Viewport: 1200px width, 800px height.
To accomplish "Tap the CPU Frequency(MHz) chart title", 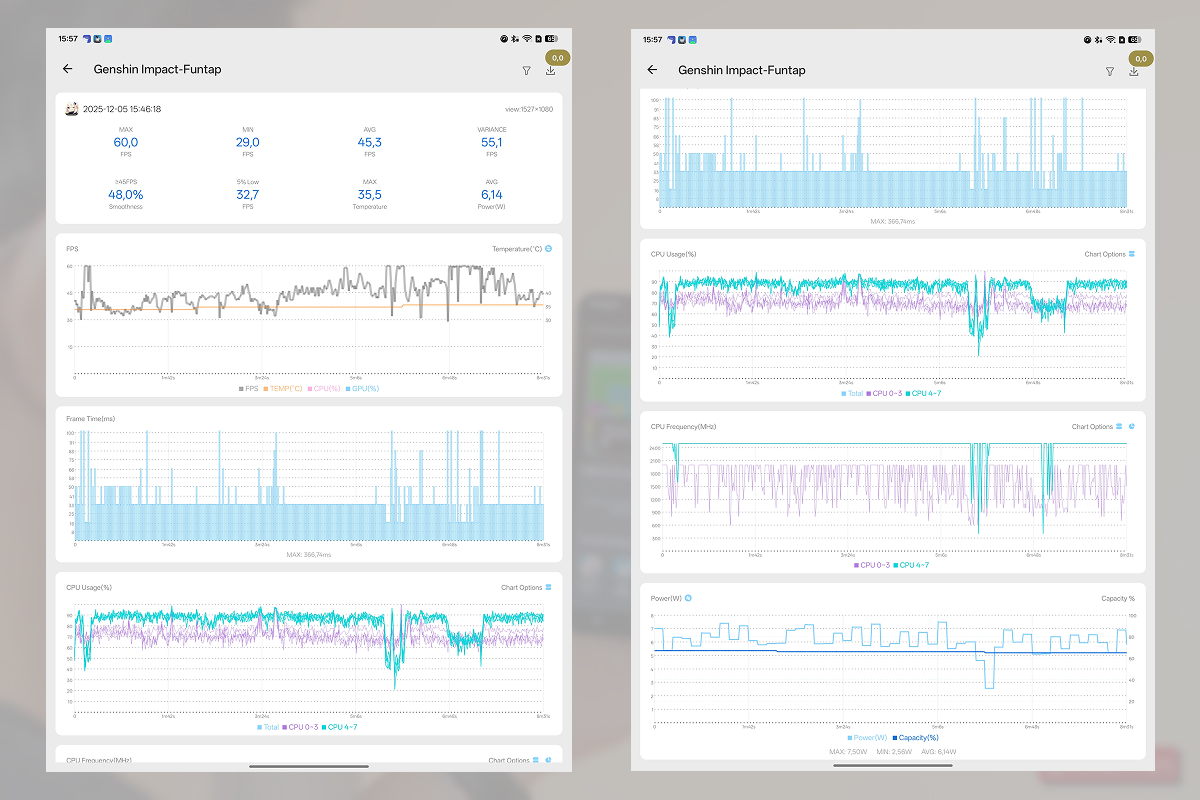I will coord(684,427).
